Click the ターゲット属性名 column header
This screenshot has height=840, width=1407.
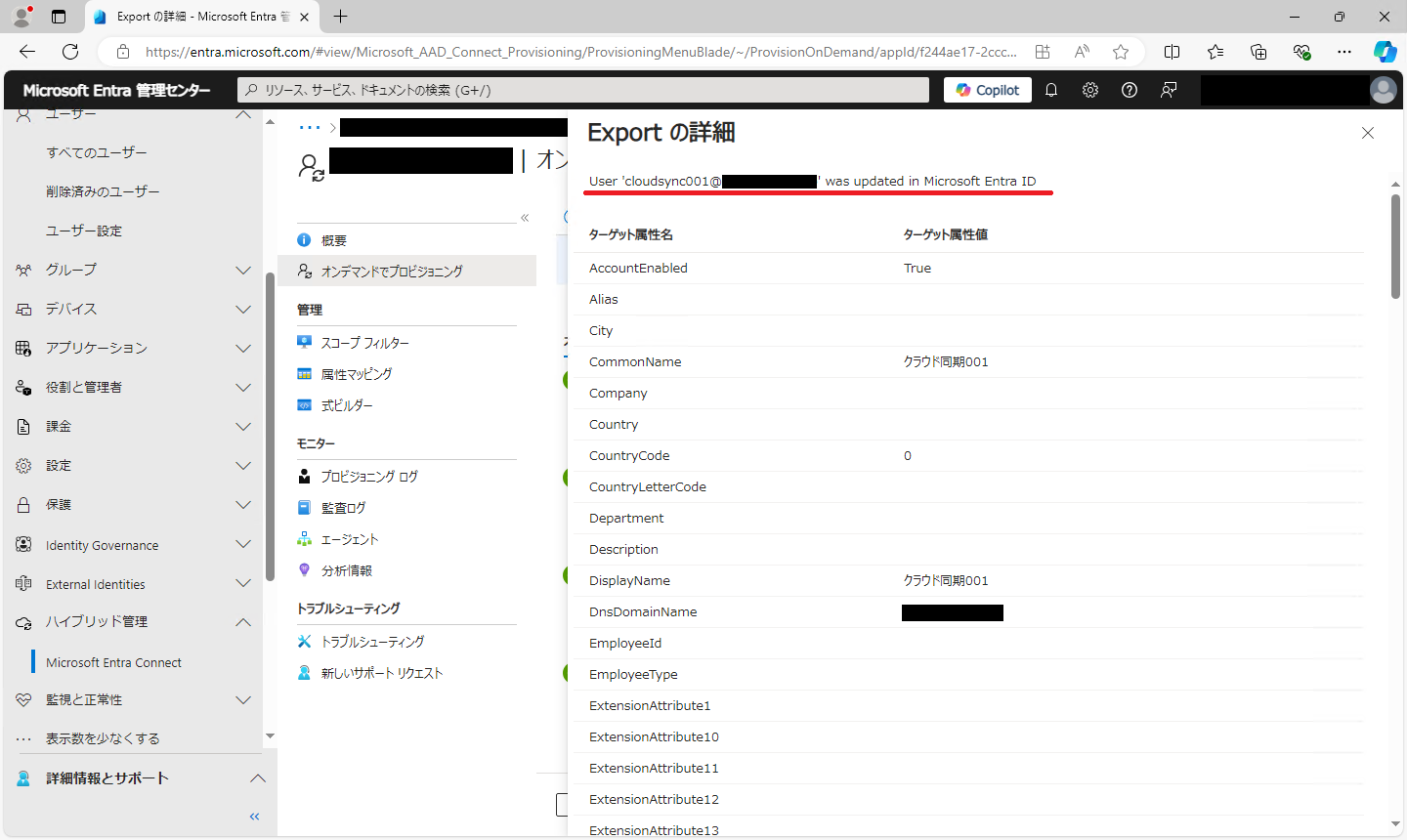point(631,234)
